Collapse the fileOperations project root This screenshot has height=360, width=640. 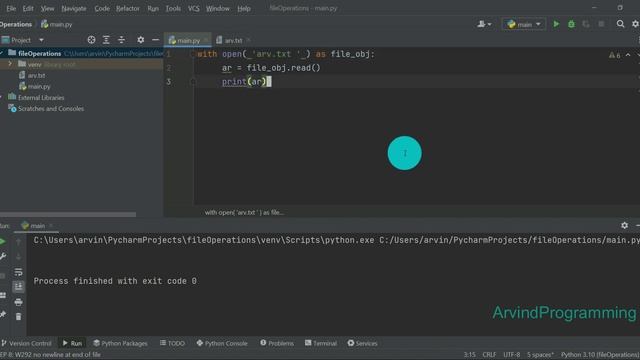[2, 53]
